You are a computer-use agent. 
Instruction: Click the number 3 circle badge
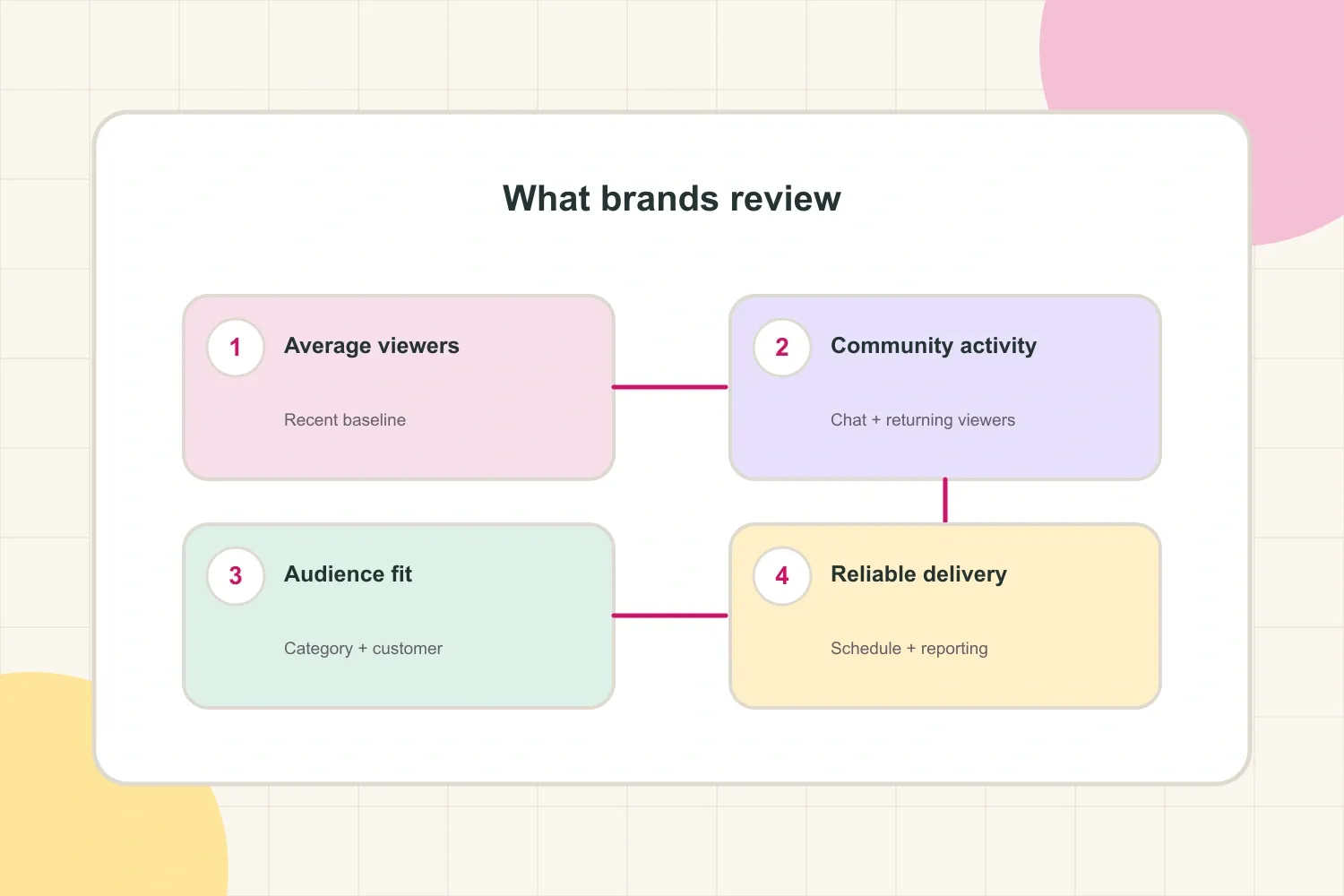236,576
